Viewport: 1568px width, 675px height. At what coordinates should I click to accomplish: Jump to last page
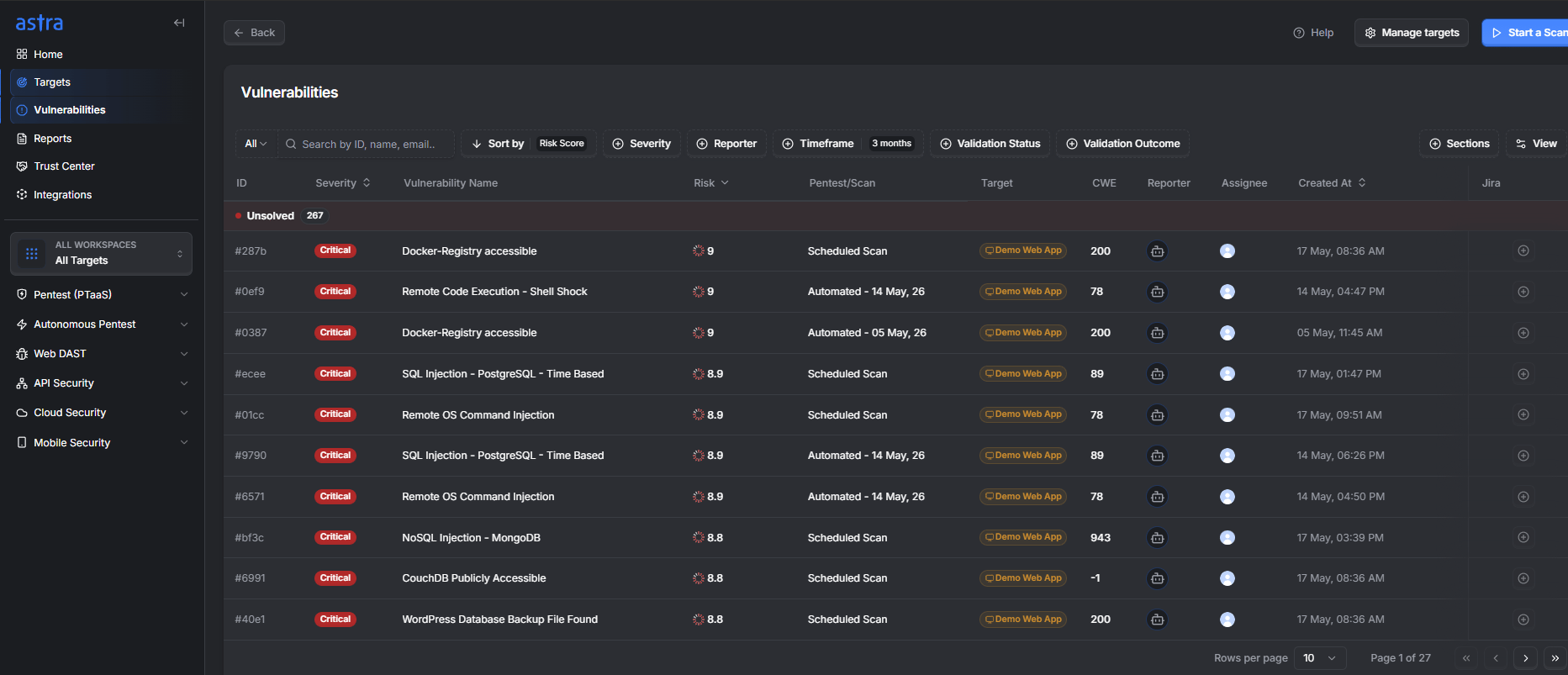(x=1555, y=658)
